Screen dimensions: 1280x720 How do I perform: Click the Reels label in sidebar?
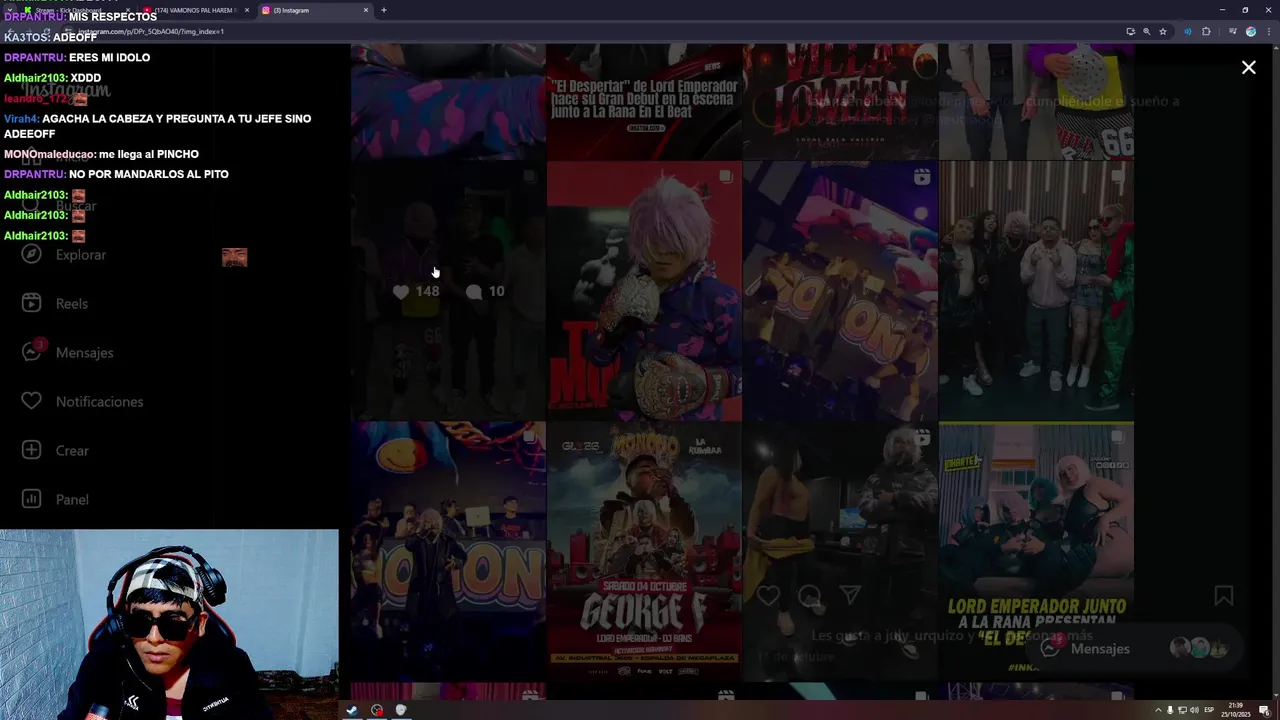pos(72,304)
